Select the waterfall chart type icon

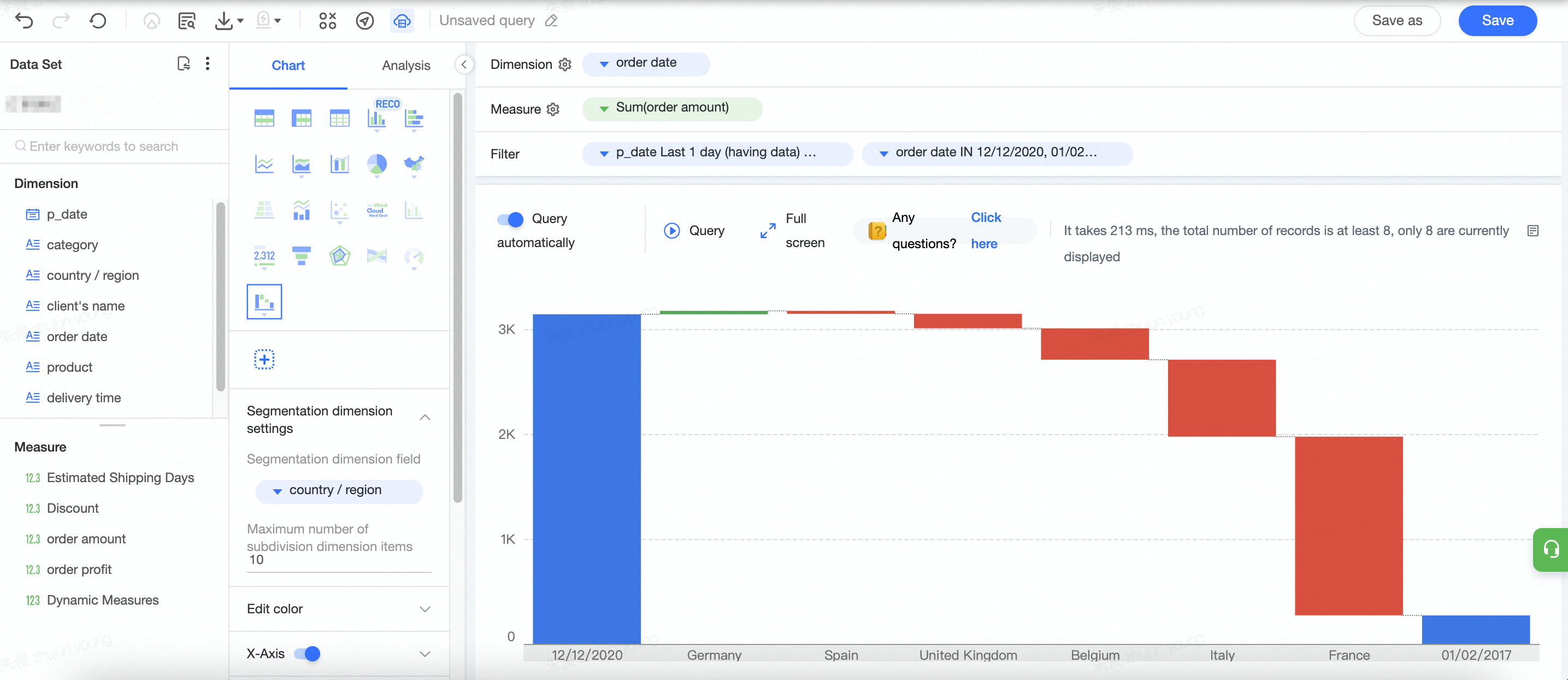tap(264, 302)
